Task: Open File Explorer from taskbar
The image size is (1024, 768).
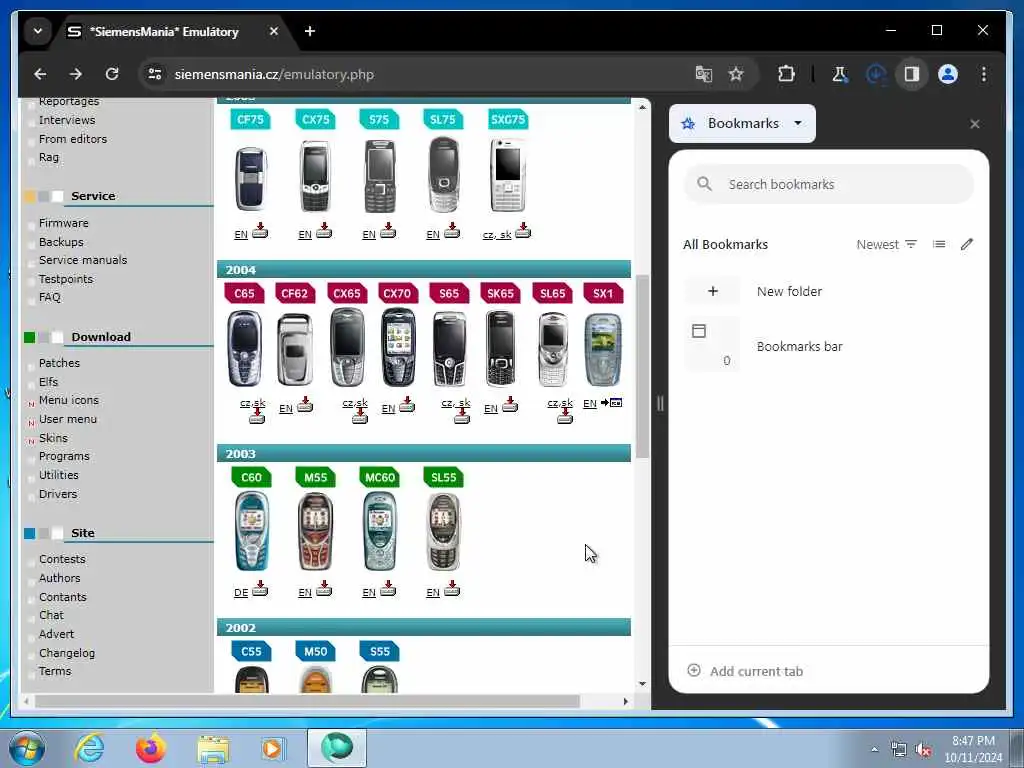Action: [213, 748]
